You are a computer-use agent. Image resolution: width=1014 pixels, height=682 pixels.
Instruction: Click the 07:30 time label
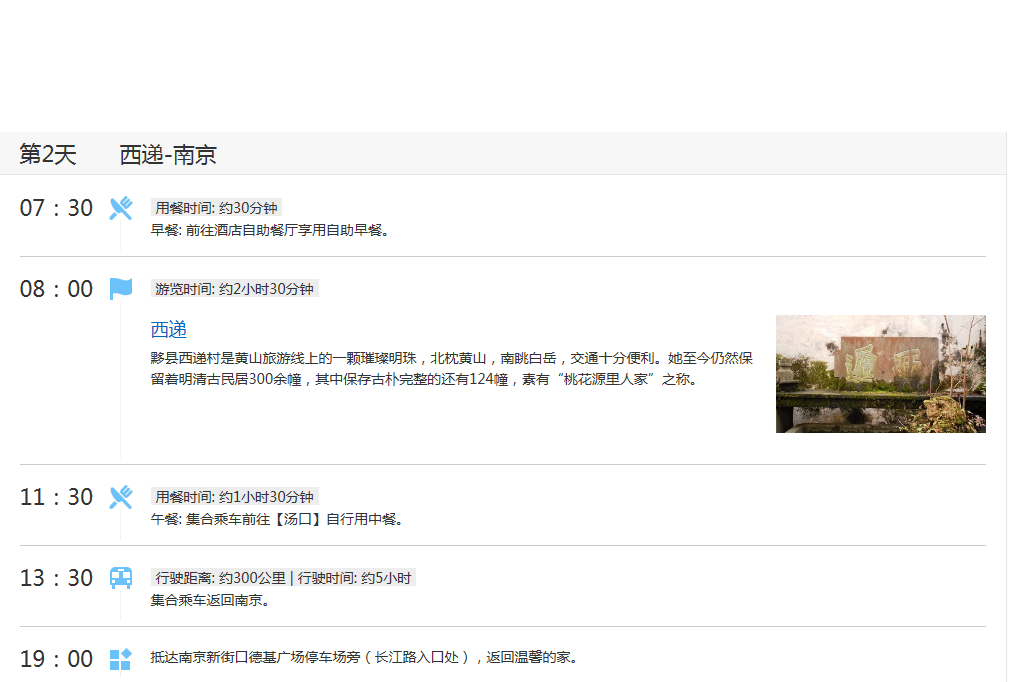(56, 208)
